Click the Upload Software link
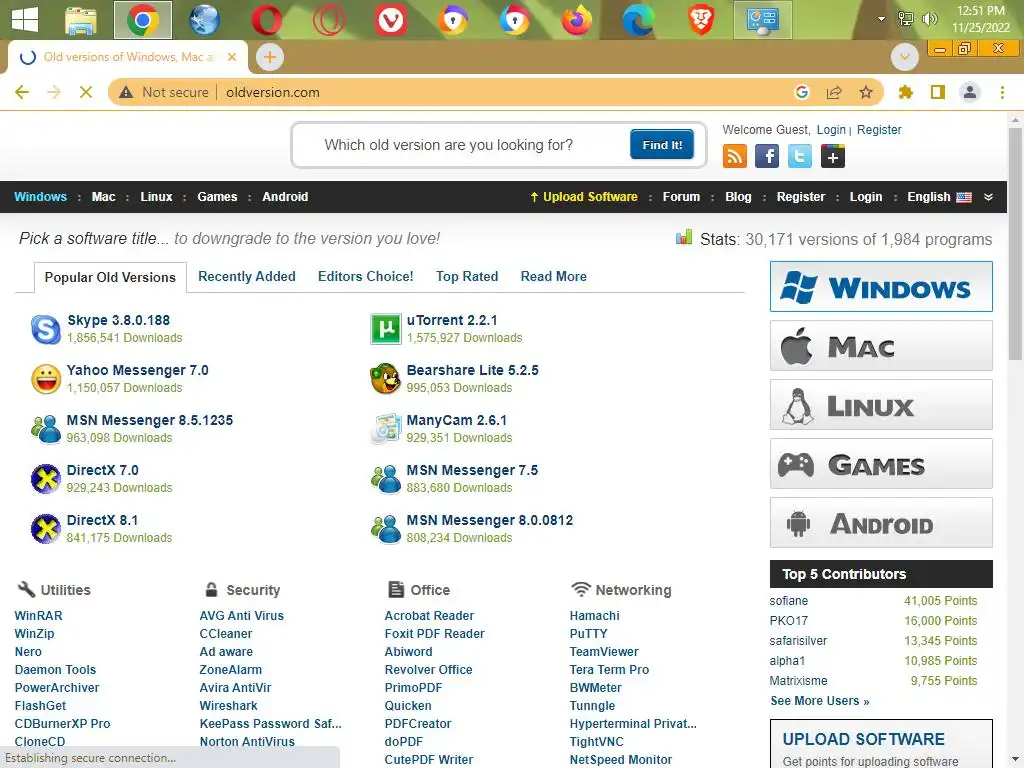This screenshot has width=1024, height=768. pyautogui.click(x=584, y=197)
